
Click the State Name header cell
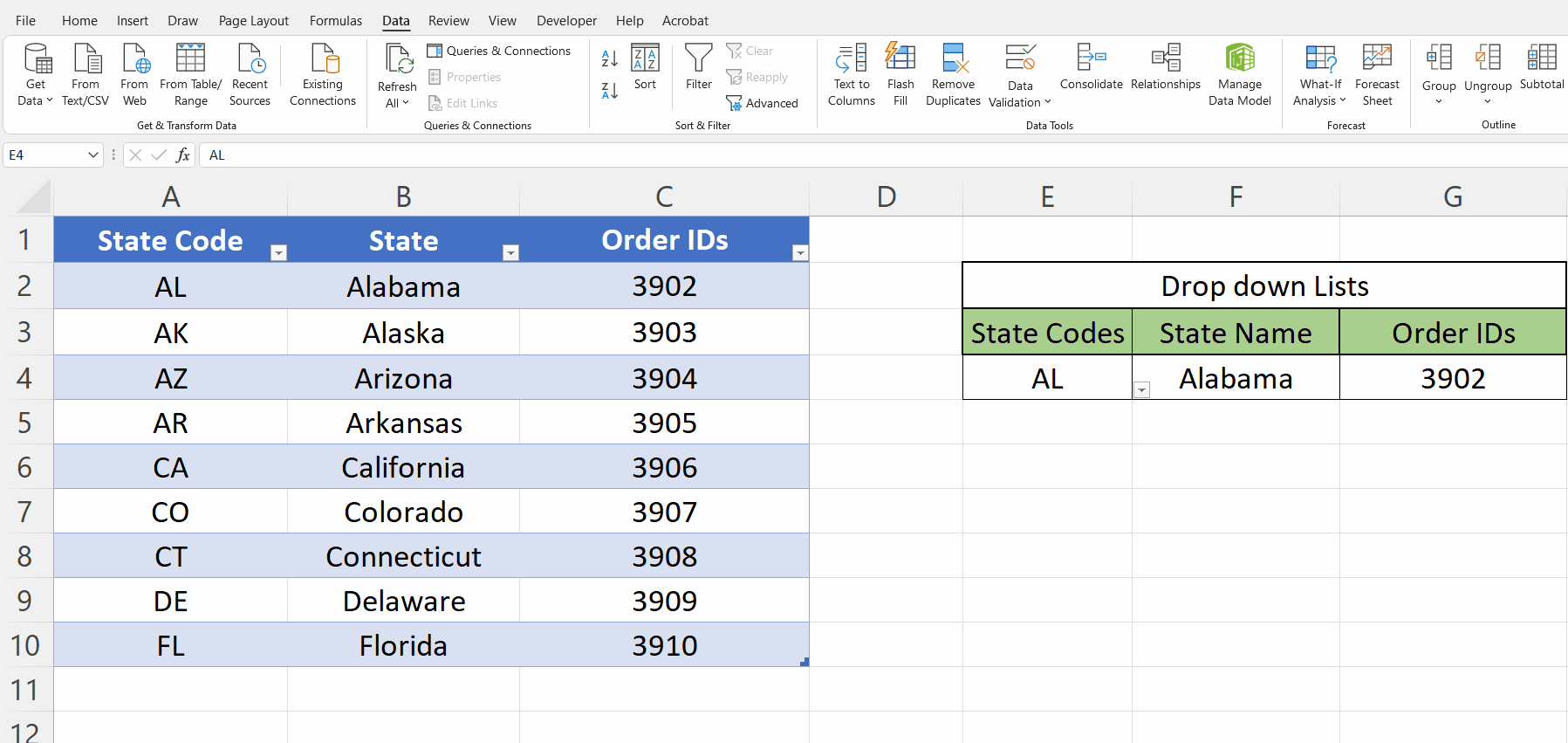pos(1236,333)
